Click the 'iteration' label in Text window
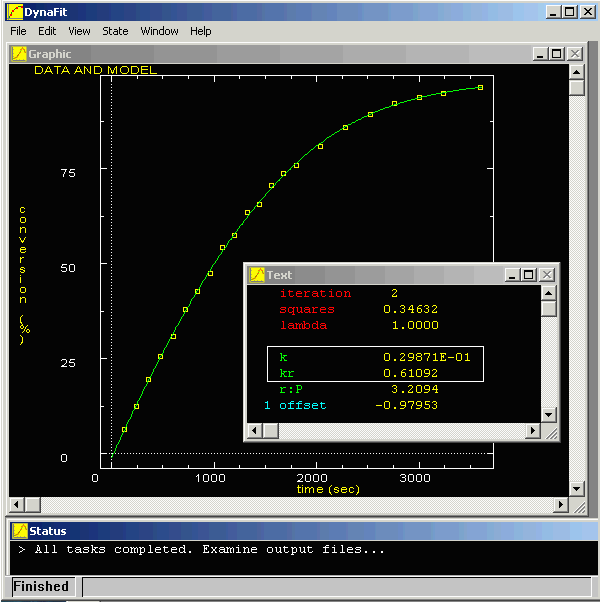Viewport: 600px width, 602px height. 315,293
